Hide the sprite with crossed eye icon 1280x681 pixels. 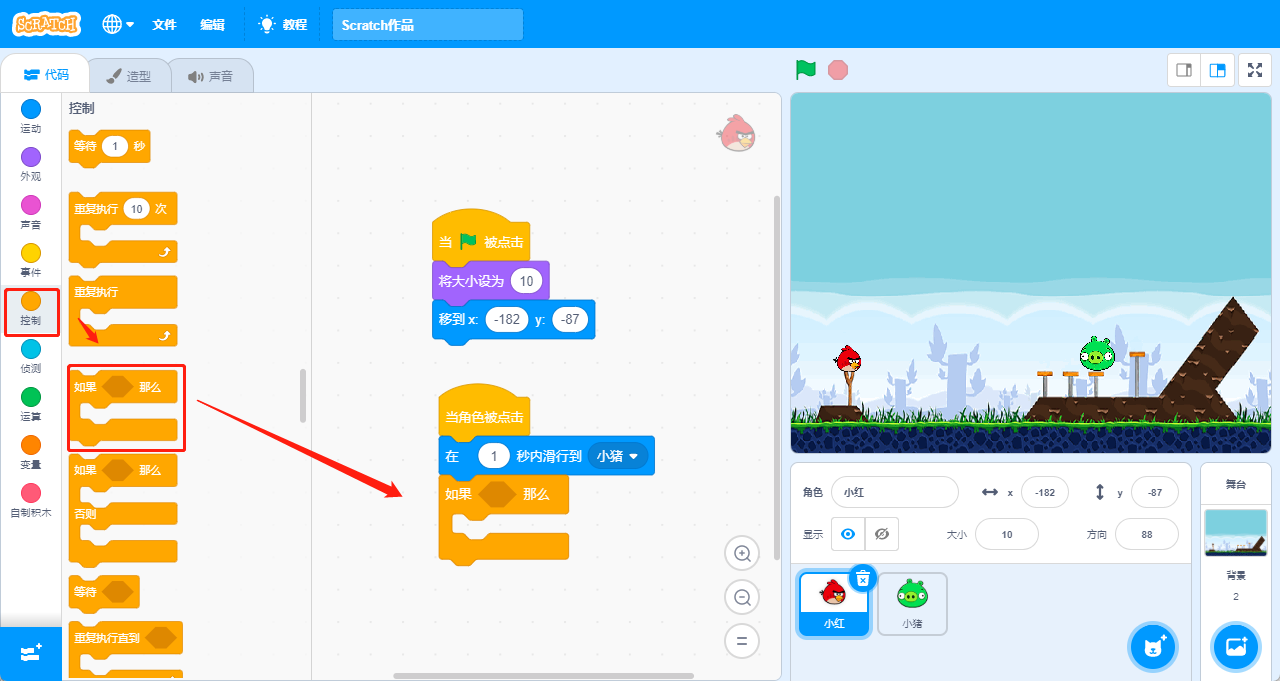pos(881,534)
